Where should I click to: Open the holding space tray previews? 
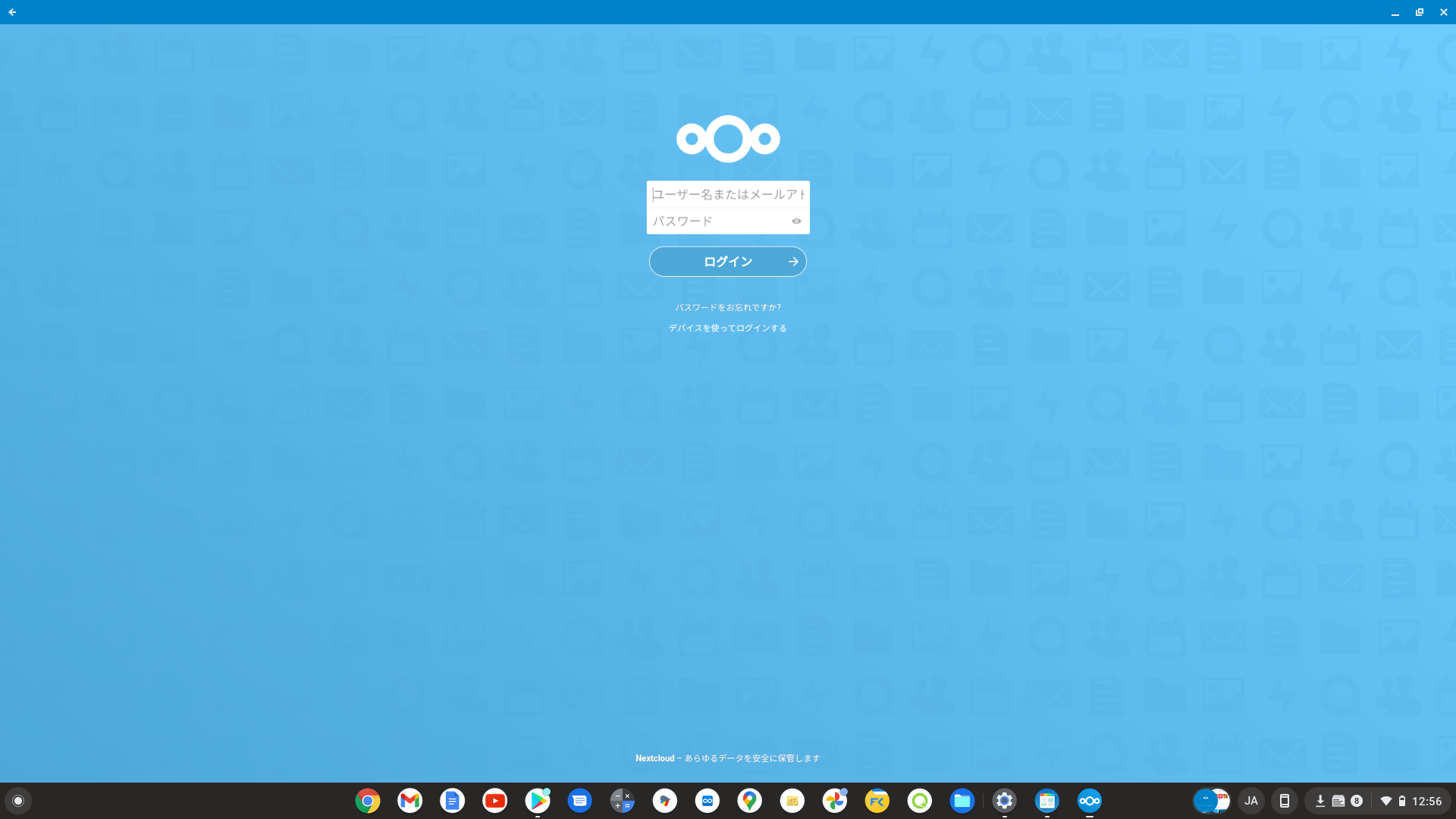[x=1212, y=801]
